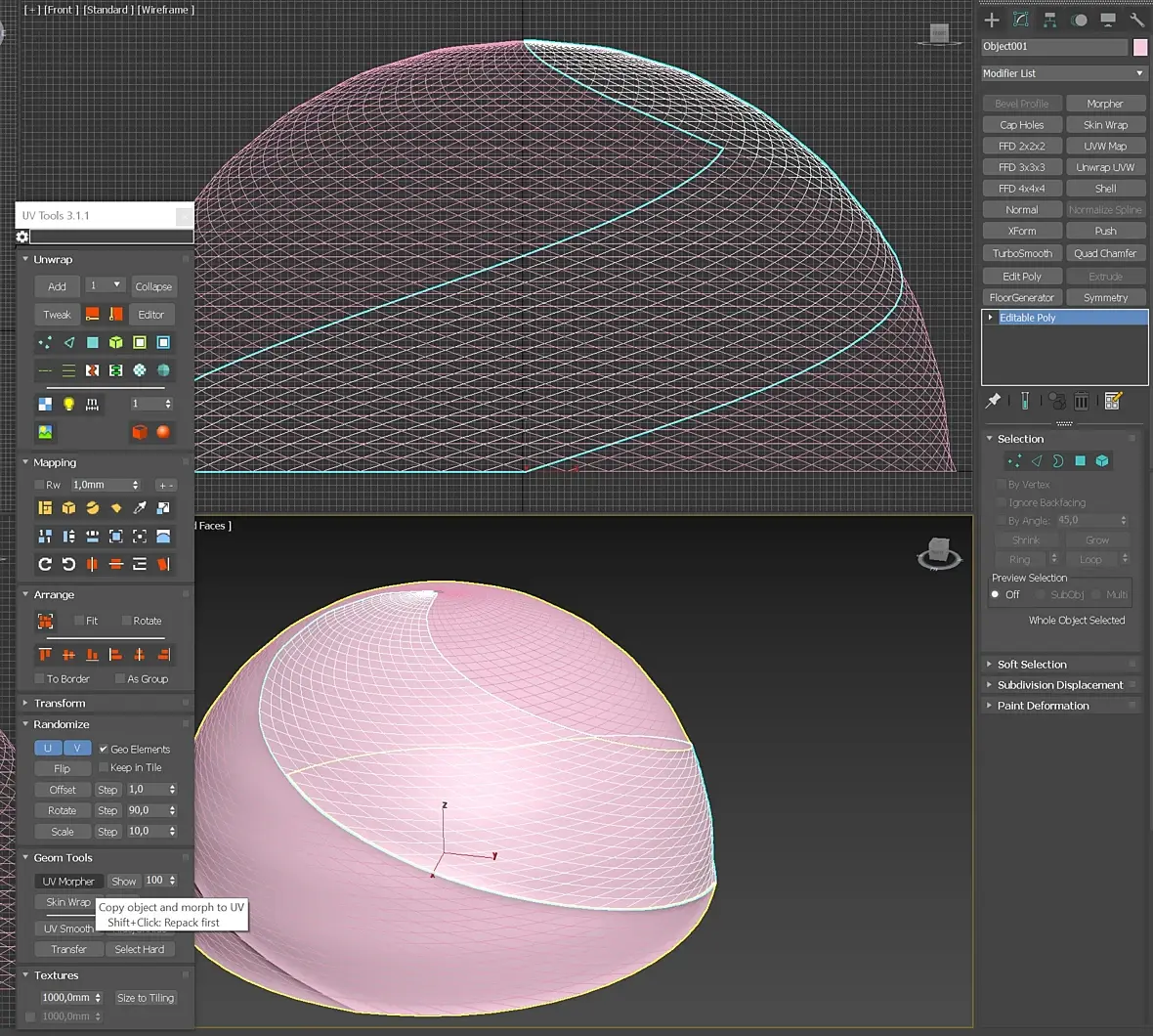Open the Hierarchy command panel tab

pos(1049,20)
